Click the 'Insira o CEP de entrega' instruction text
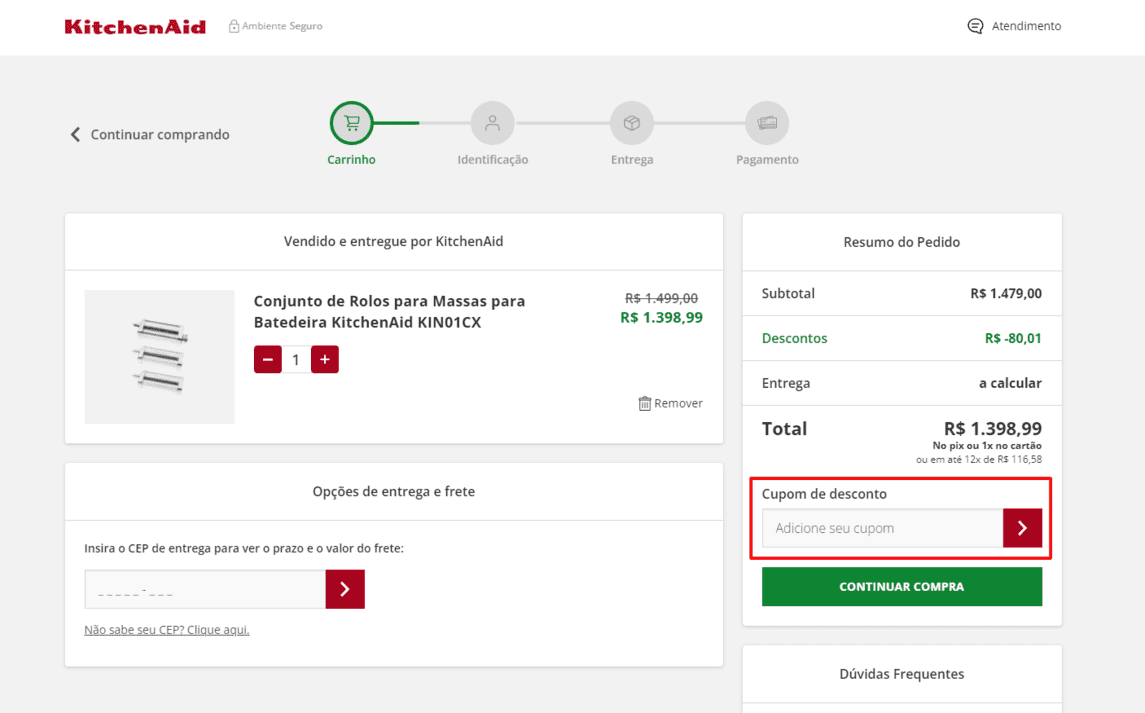The image size is (1145, 713). pos(244,548)
